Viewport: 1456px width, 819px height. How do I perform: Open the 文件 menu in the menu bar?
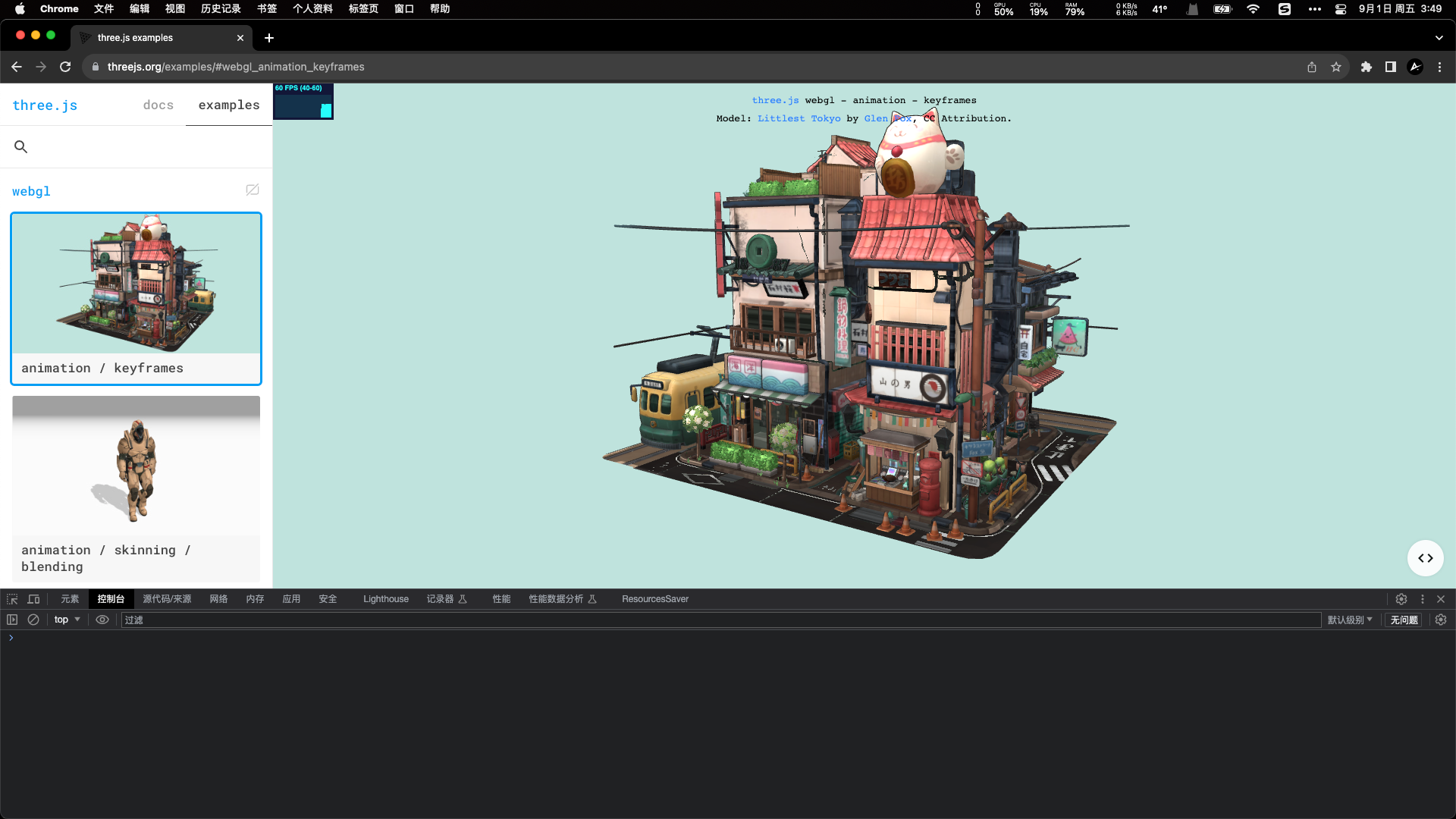(x=104, y=9)
